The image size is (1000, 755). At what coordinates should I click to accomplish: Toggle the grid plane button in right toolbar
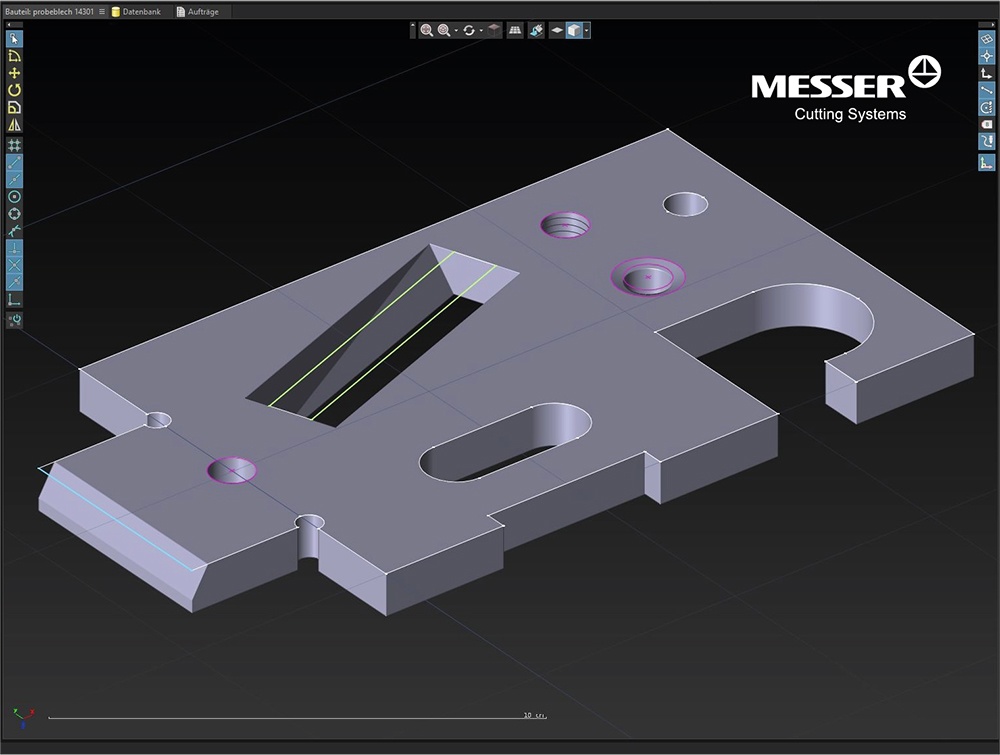[986, 39]
